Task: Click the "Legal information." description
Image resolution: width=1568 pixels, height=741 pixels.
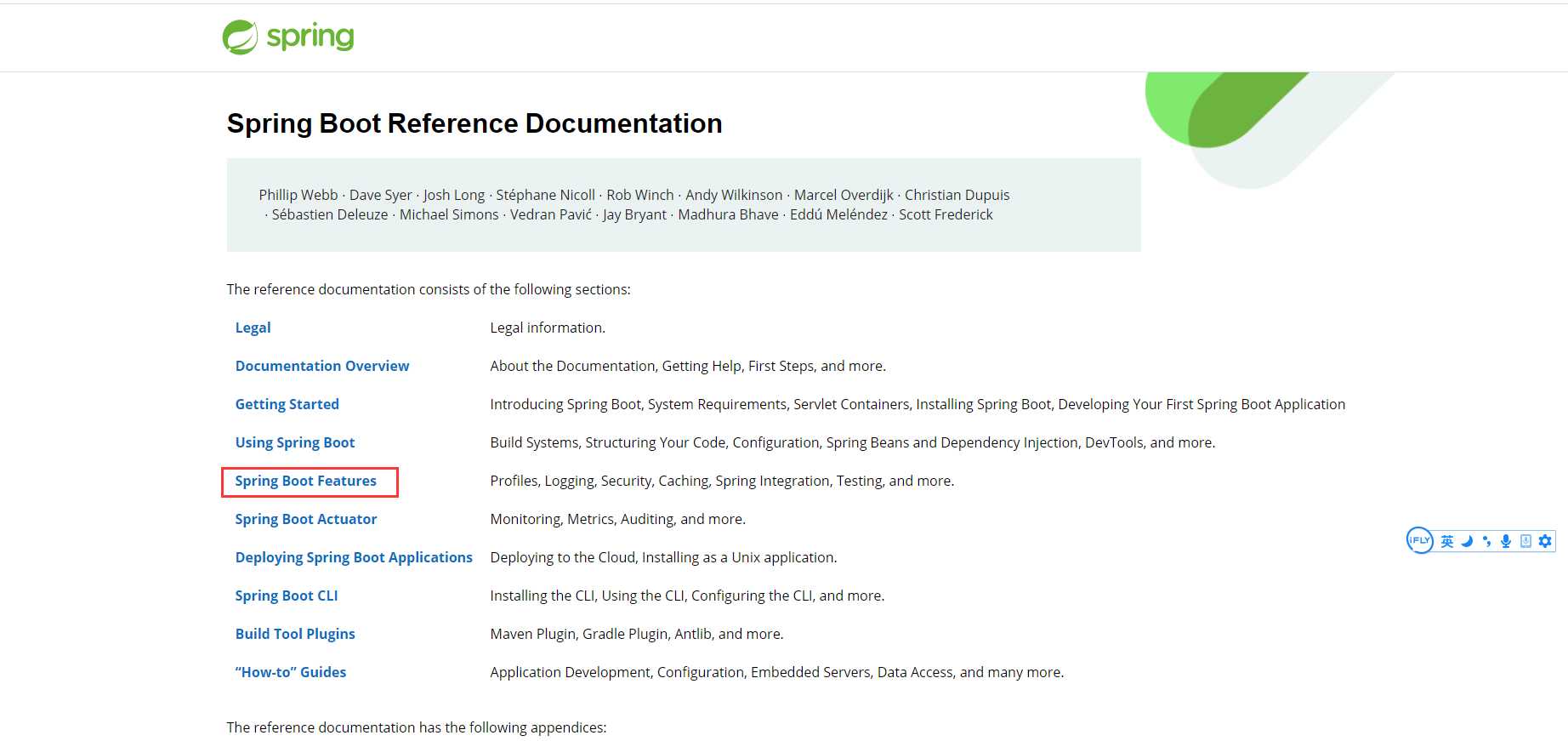Action: click(x=548, y=328)
